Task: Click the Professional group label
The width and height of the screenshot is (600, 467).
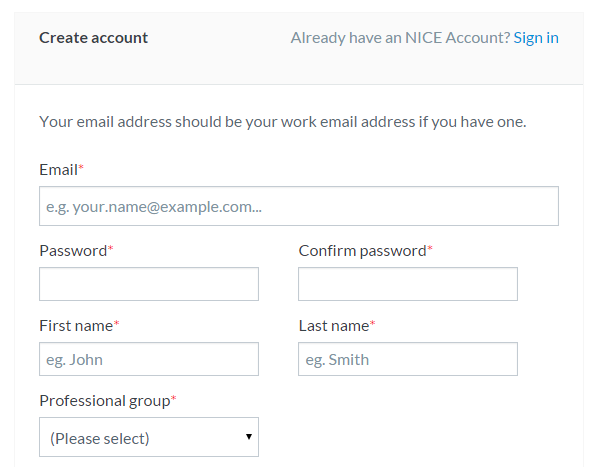Action: (104, 400)
